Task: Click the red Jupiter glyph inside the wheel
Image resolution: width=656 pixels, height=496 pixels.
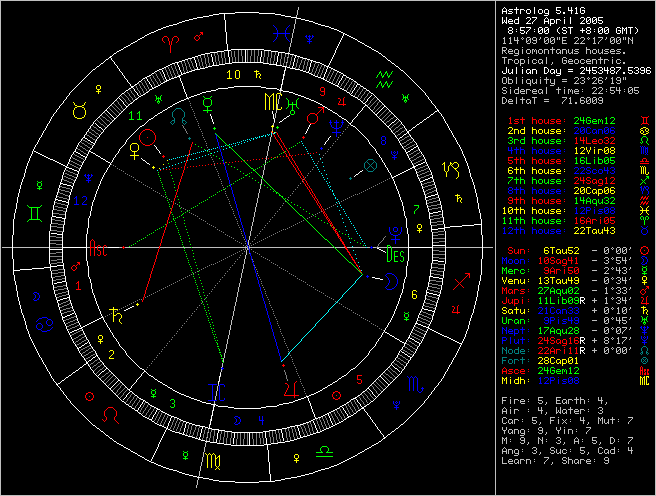Action: tap(291, 386)
